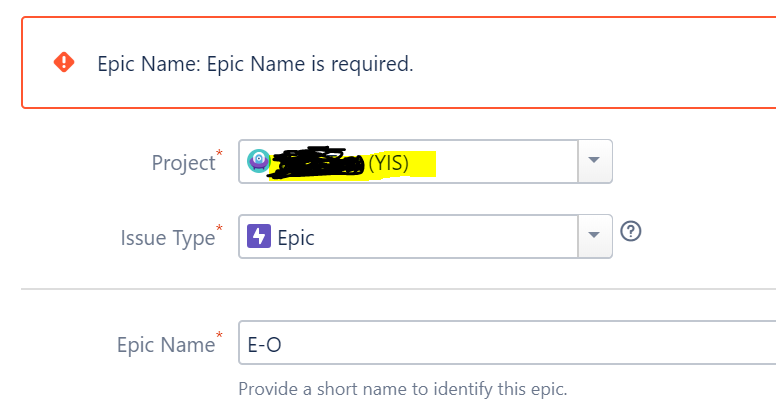Click the red asterisk beside Project label
Screen dimensions: 776x410
click(x=220, y=154)
